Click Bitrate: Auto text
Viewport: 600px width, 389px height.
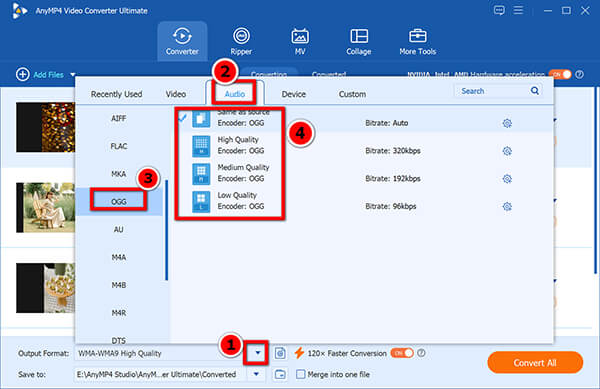tap(386, 123)
